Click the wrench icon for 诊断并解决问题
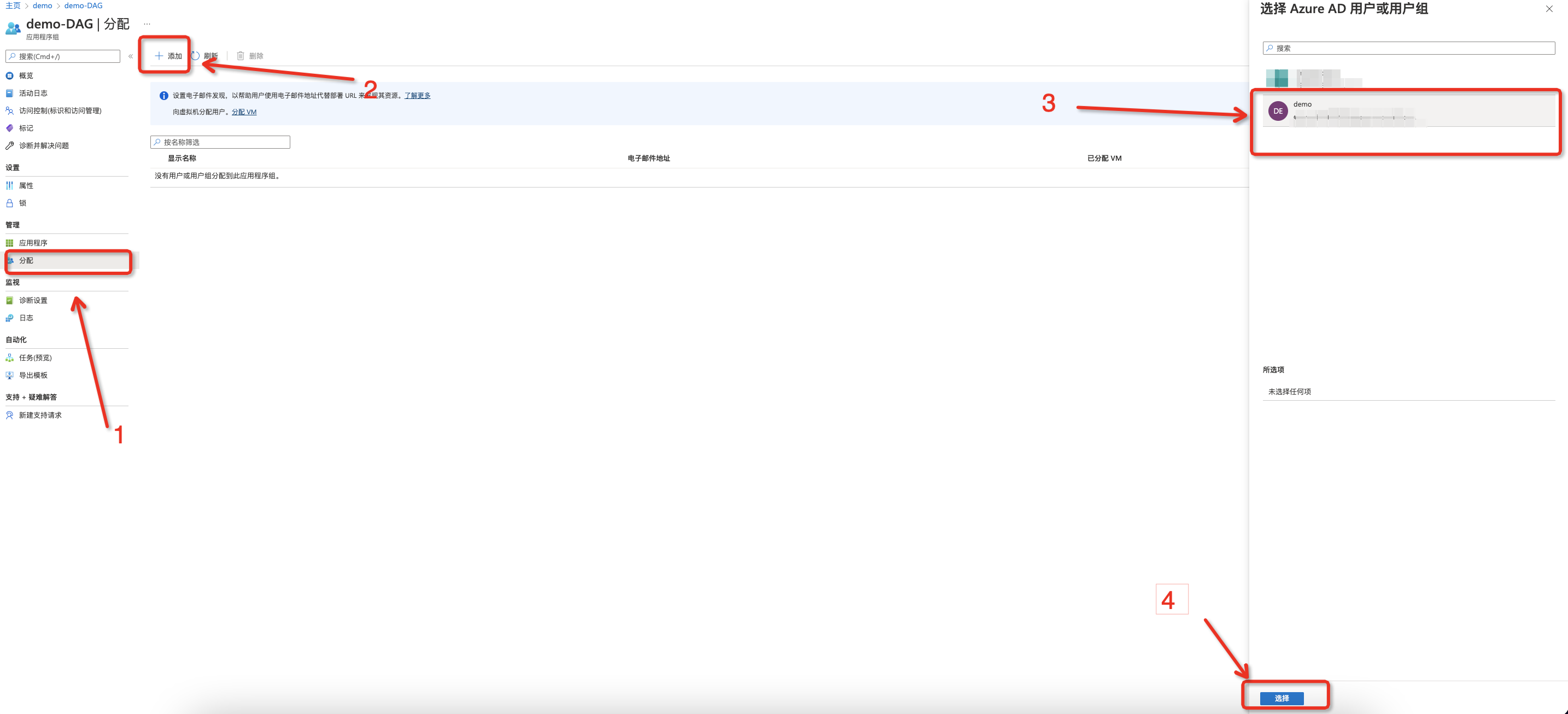The width and height of the screenshot is (1568, 714). (x=9, y=145)
